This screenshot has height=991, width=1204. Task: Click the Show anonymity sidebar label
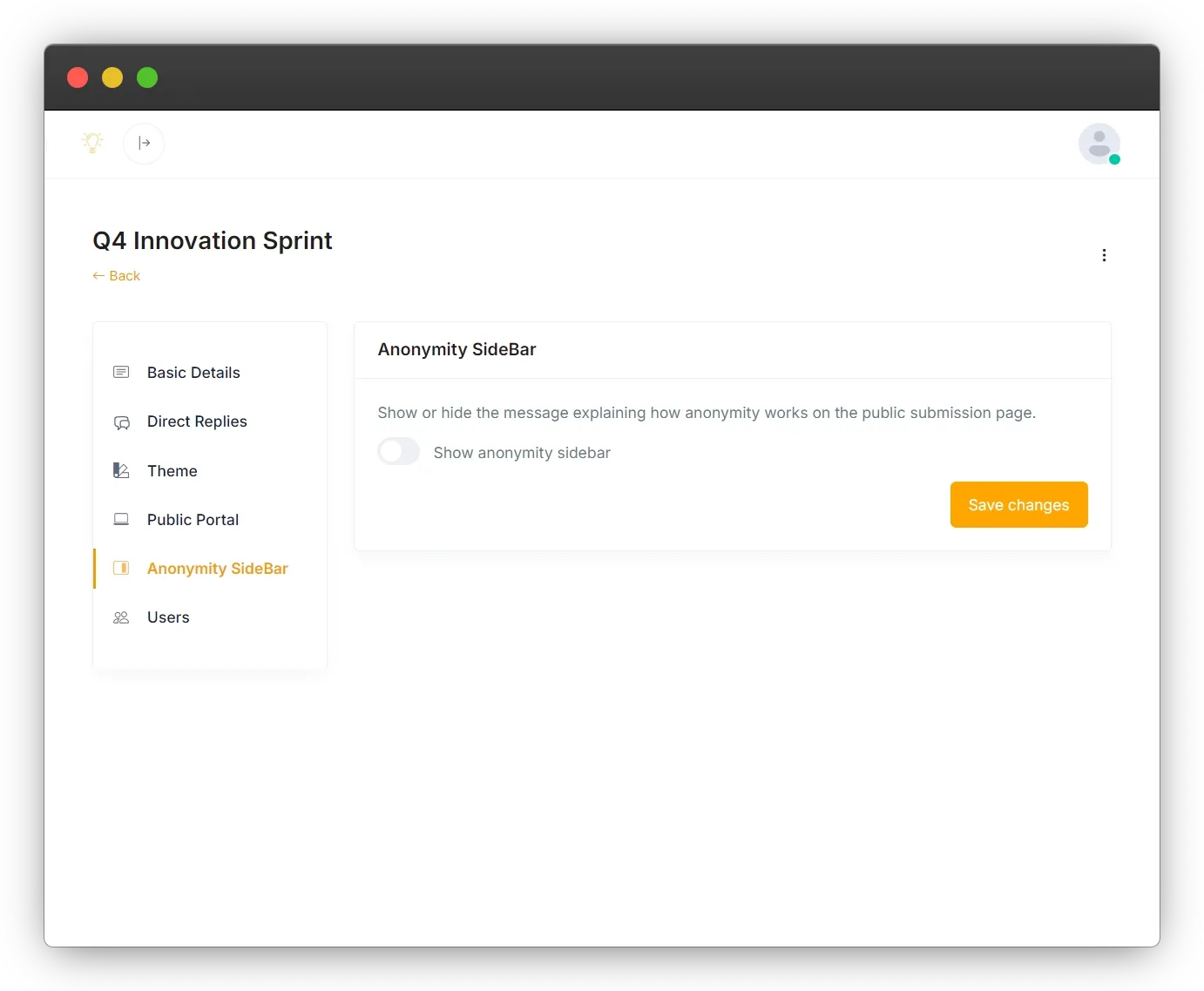(522, 453)
